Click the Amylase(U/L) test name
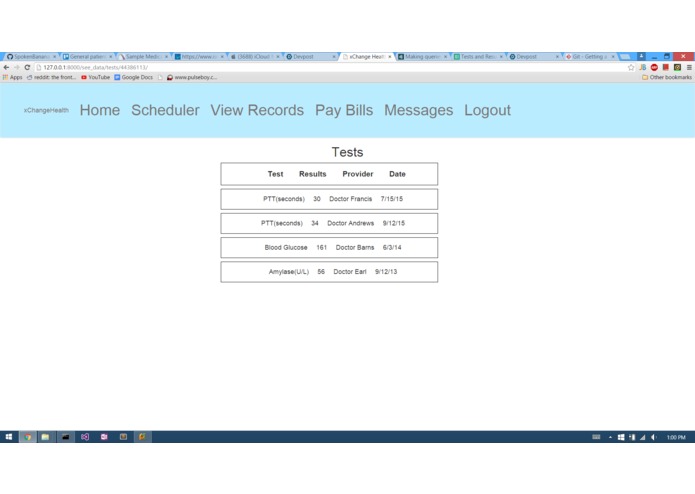 [289, 272]
